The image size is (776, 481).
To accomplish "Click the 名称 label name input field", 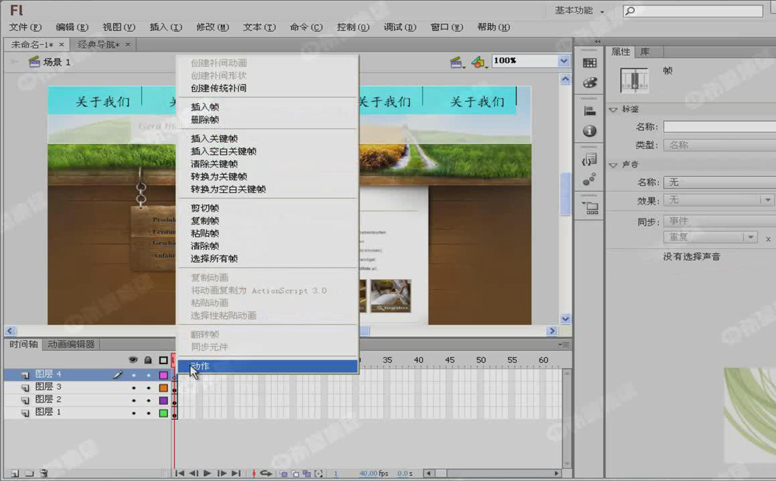I will point(718,127).
